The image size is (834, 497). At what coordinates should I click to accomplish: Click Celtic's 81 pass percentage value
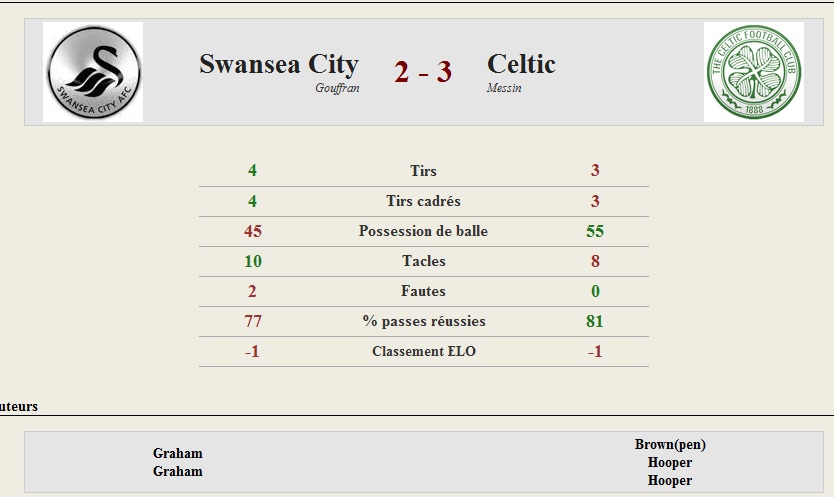595,321
